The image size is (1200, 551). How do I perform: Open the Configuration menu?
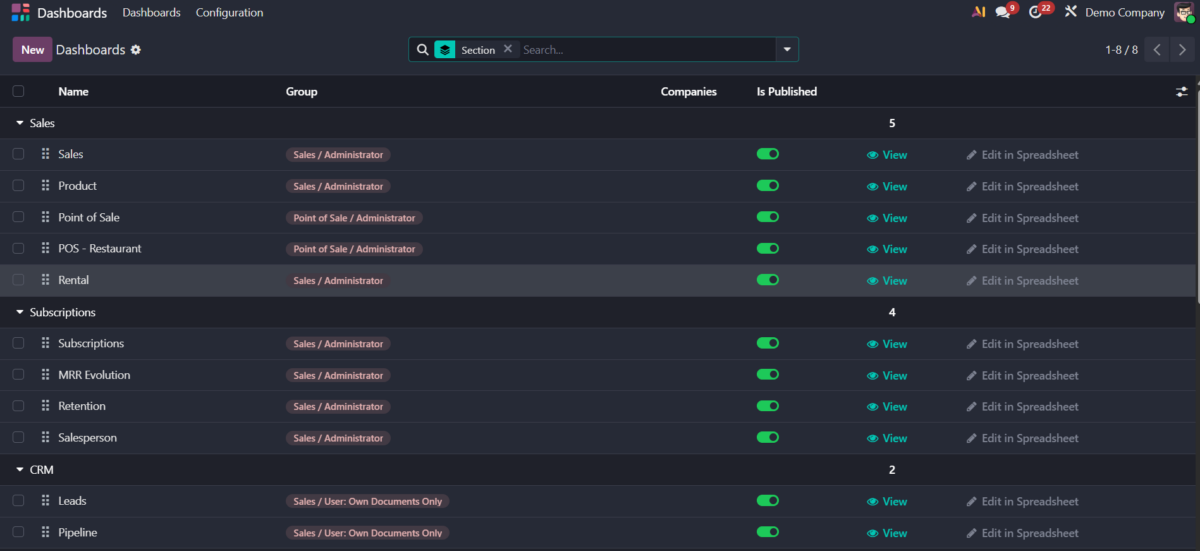tap(229, 13)
